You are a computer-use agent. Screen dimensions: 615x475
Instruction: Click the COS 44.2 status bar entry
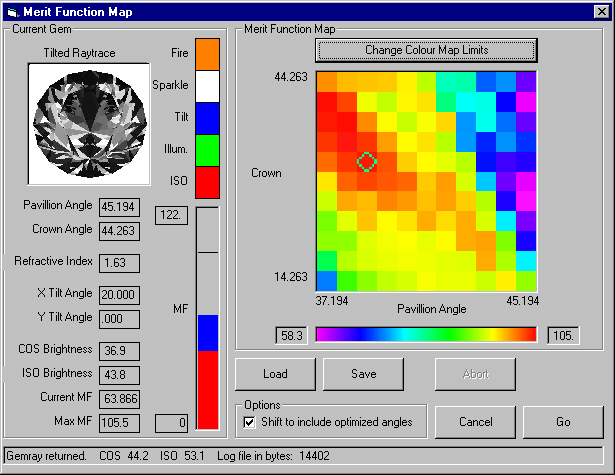[124, 456]
